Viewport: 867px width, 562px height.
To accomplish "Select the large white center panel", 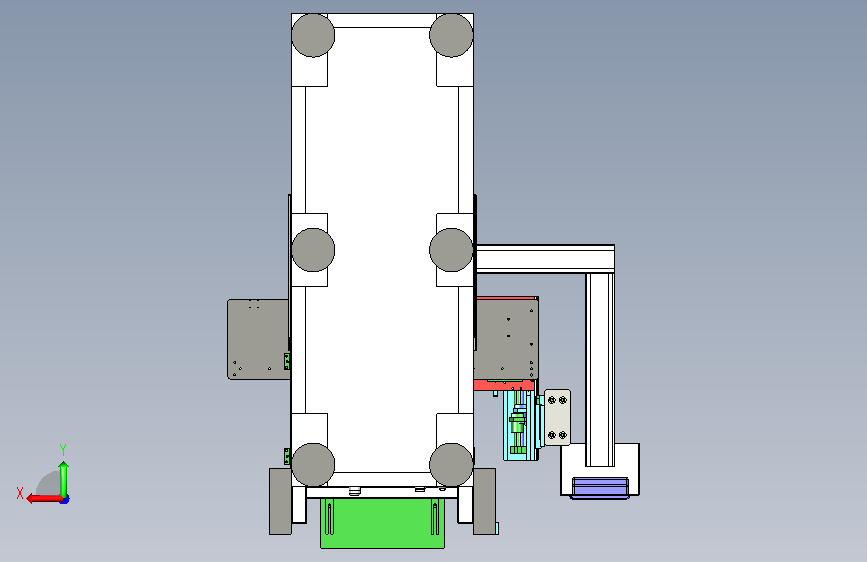I will pyautogui.click(x=382, y=249).
